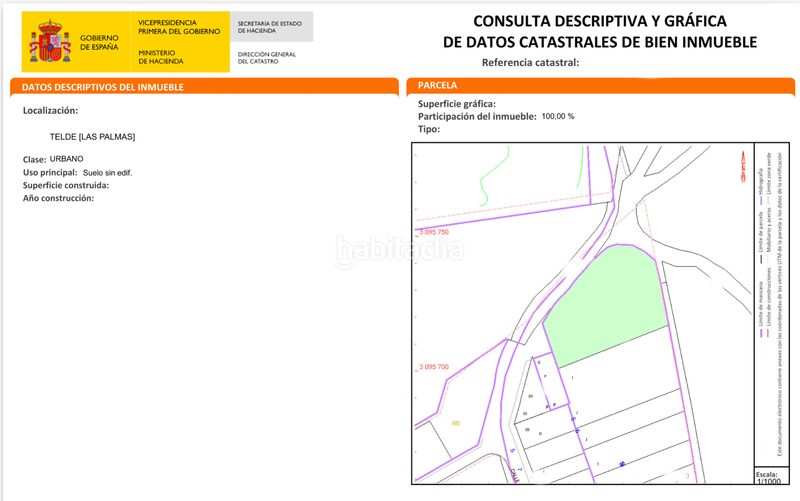The height and width of the screenshot is (501, 800).
Task: Select 'VICEPRESIDENCIA PRIMERA DEL GOBIERNO' text
Action: tap(179, 27)
